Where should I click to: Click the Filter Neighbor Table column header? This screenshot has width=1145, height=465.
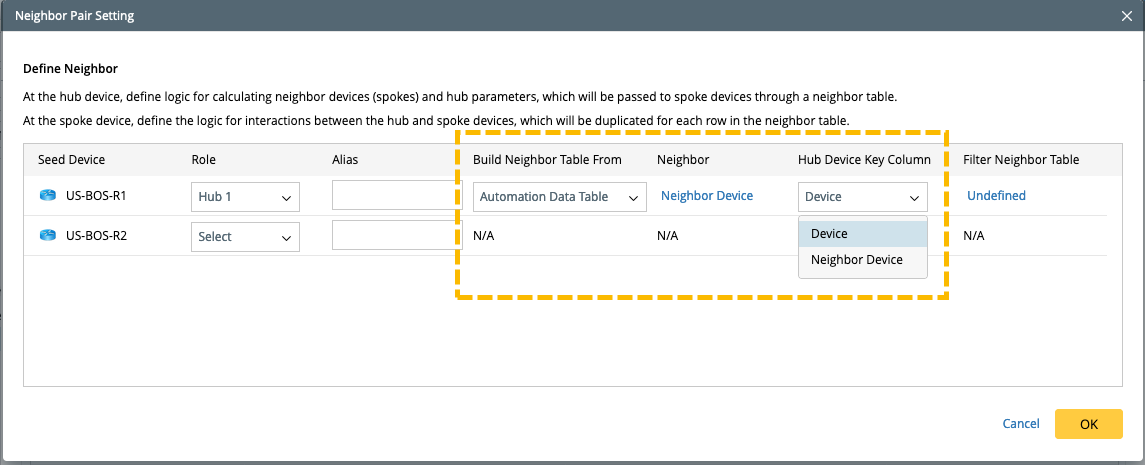(x=1021, y=160)
